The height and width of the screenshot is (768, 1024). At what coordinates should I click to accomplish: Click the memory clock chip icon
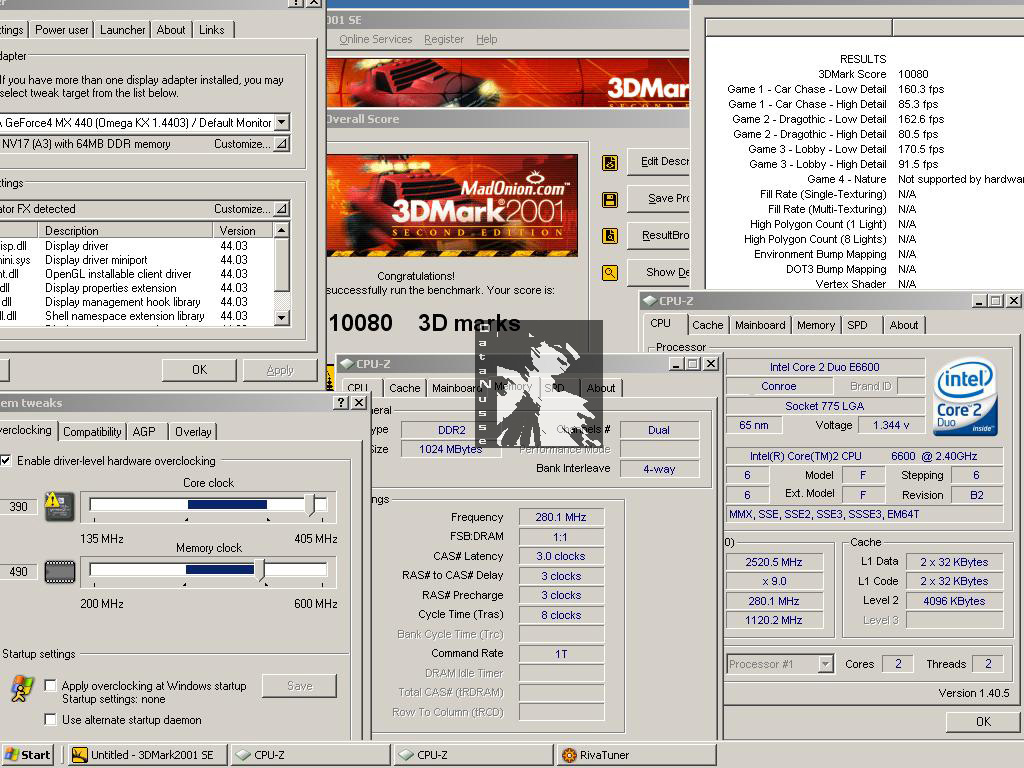tap(59, 572)
